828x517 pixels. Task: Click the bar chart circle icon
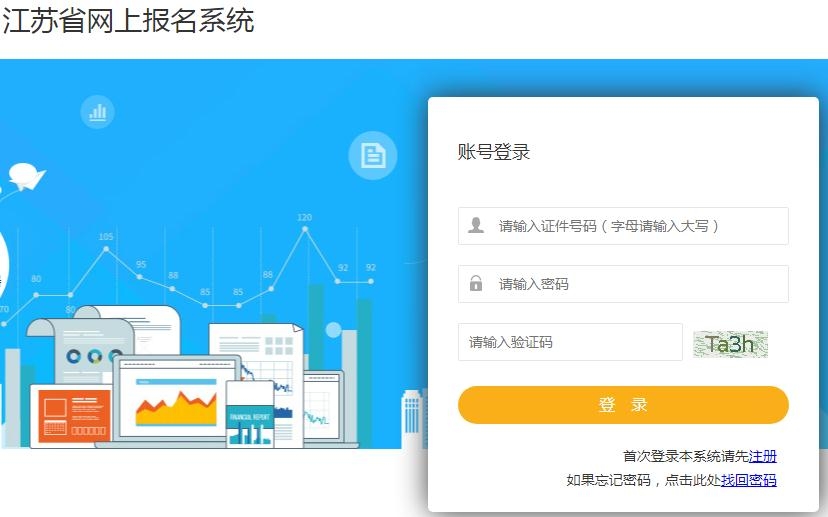[x=98, y=112]
